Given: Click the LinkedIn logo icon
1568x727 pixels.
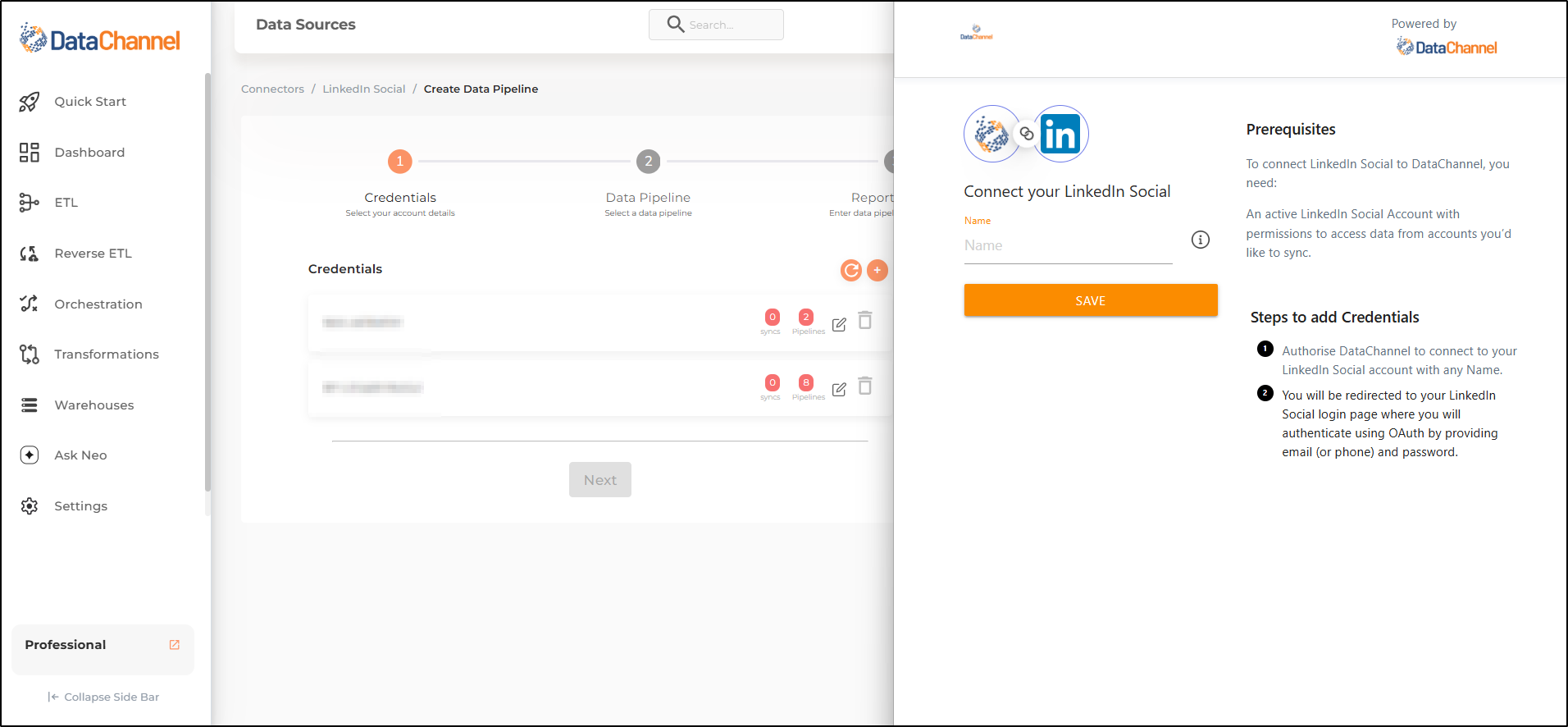Looking at the screenshot, I should tap(1060, 134).
